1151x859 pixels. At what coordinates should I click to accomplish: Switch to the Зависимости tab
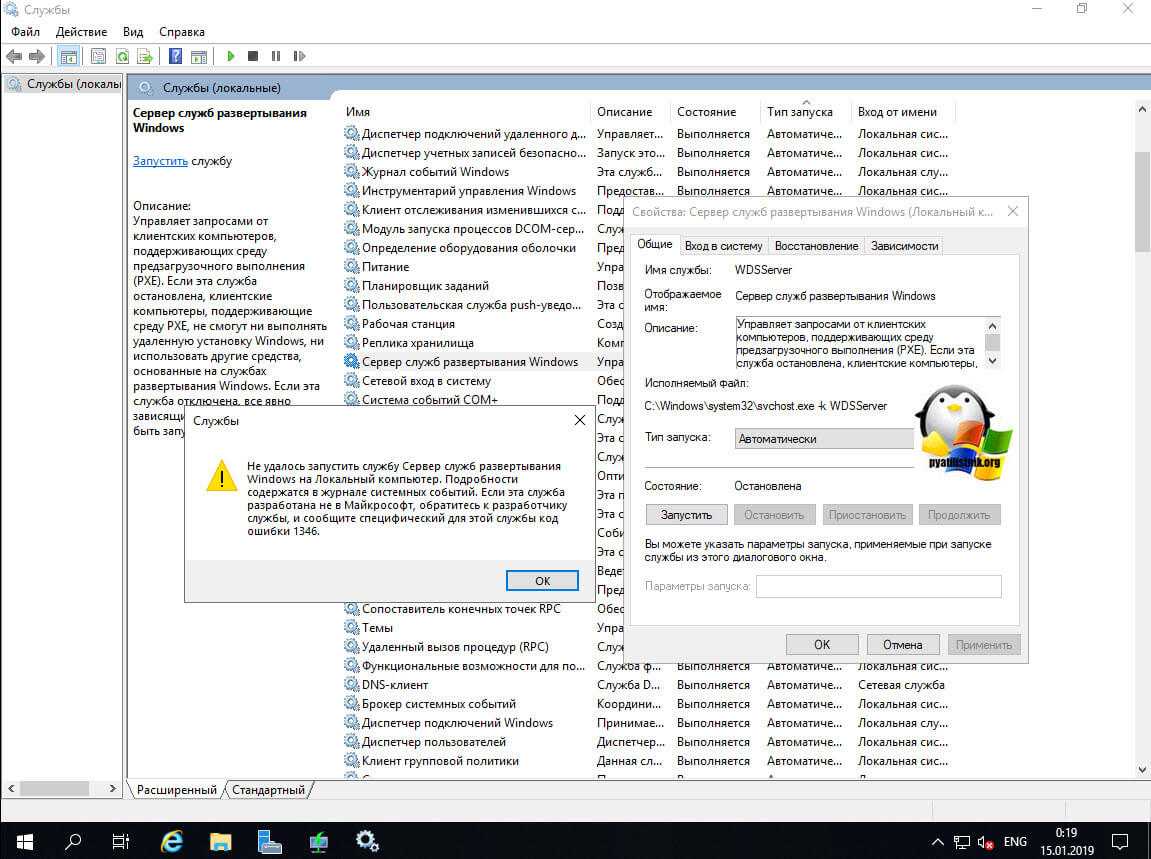click(x=904, y=246)
